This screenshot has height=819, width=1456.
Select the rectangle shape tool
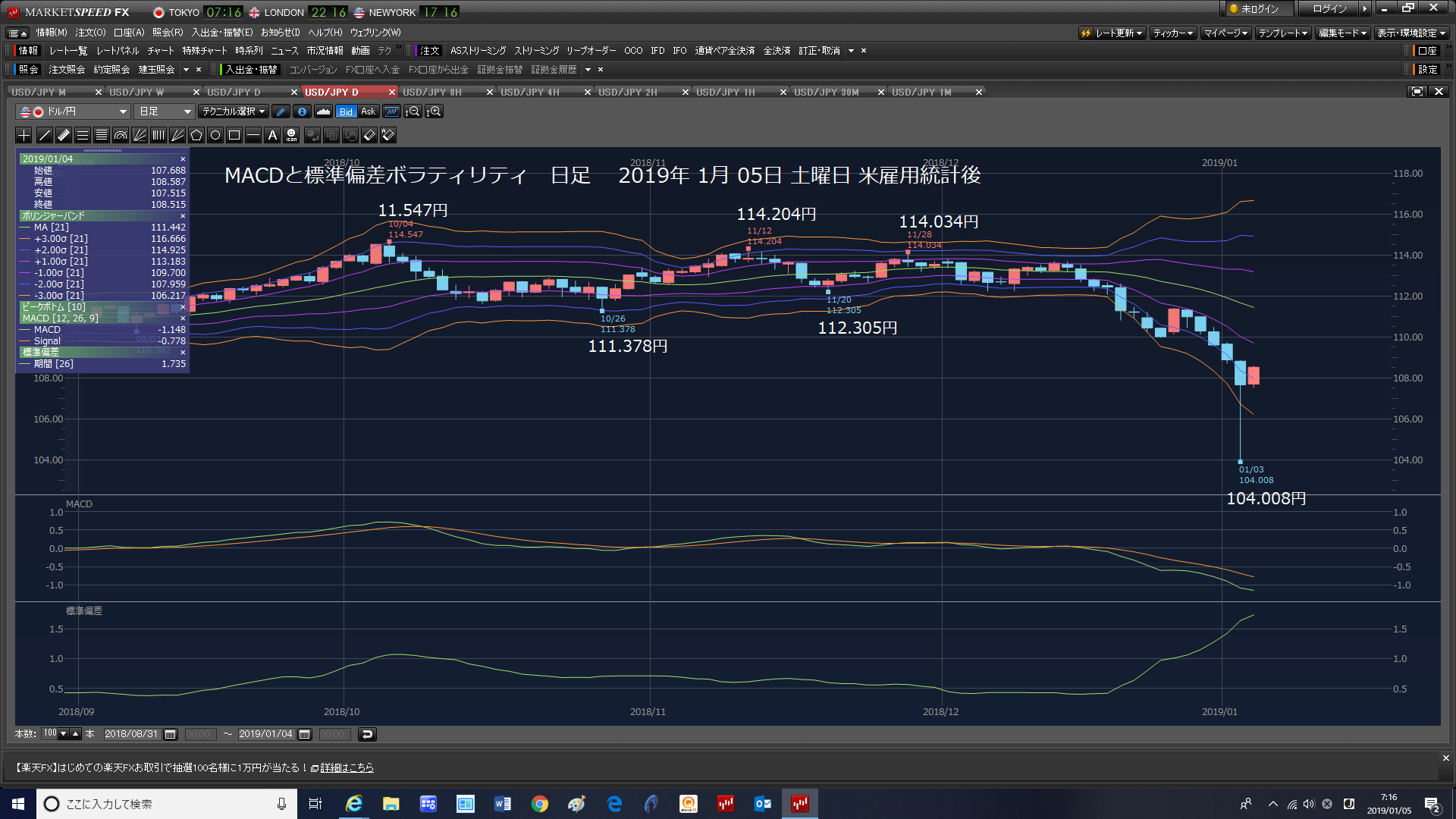coord(234,135)
